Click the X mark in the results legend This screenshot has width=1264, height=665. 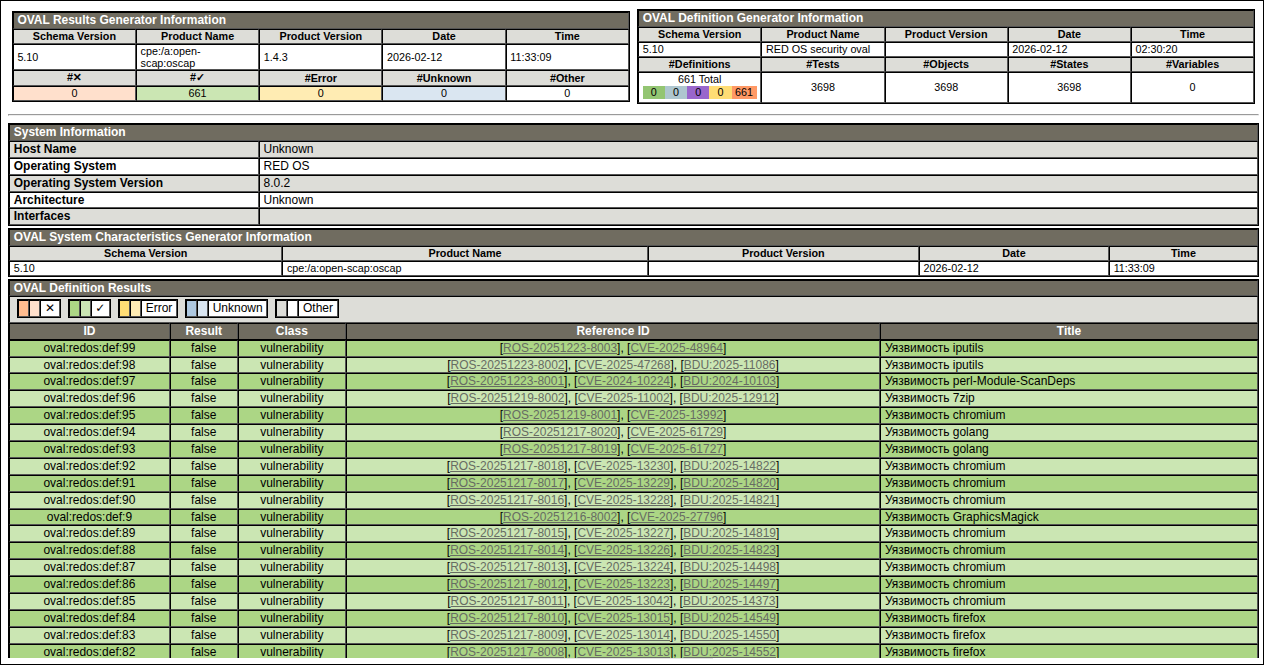coord(50,309)
